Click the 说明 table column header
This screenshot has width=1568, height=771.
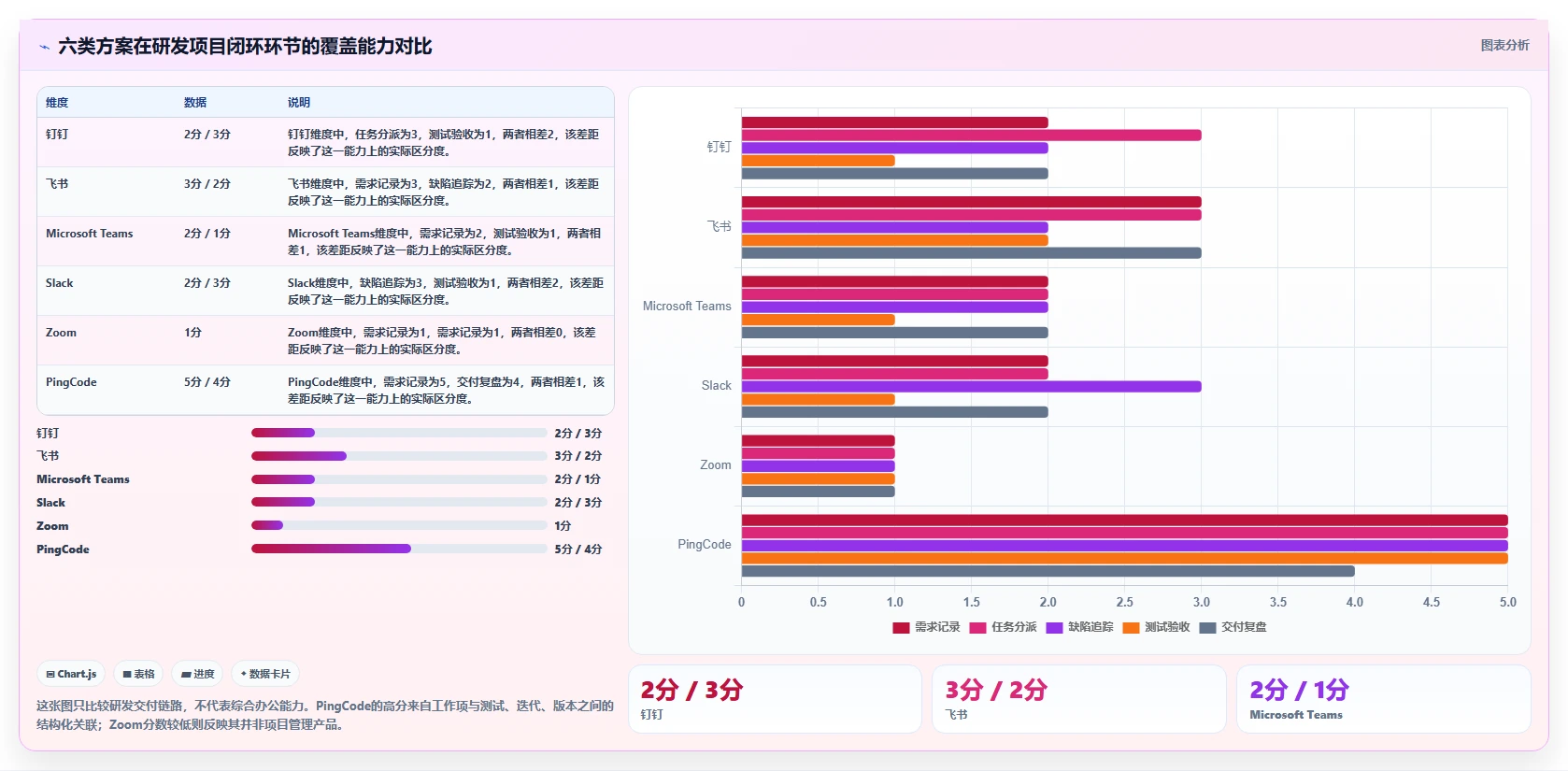[x=299, y=103]
